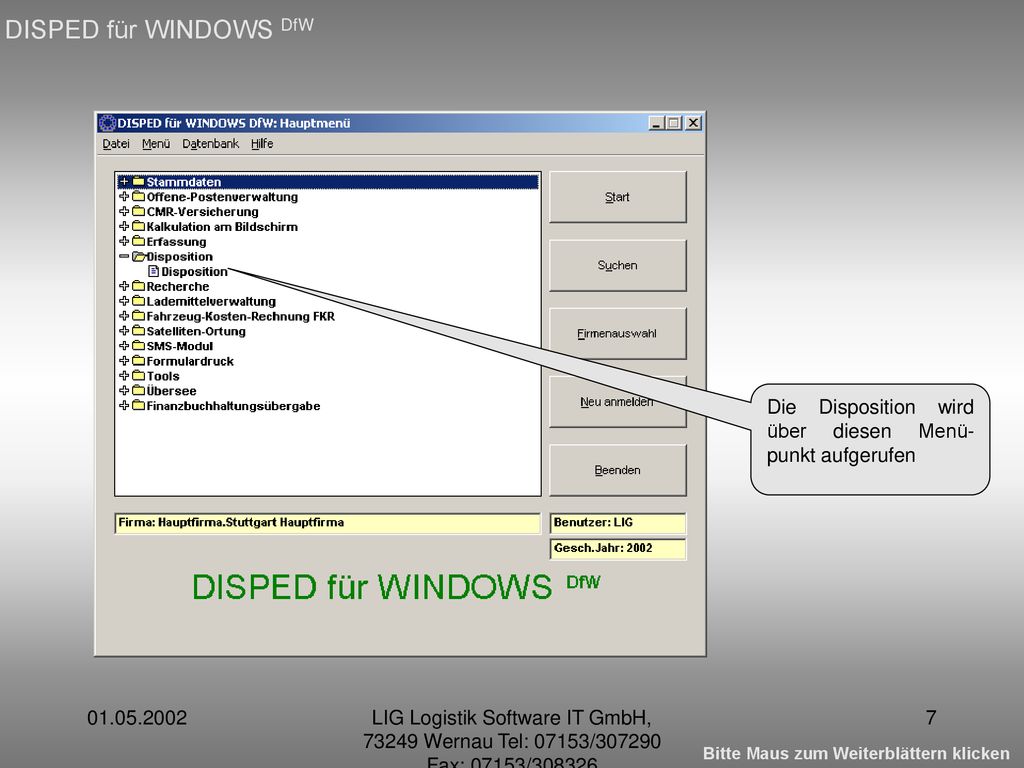The width and height of the screenshot is (1024, 768).
Task: Click the Tools folder icon
Action: point(138,376)
